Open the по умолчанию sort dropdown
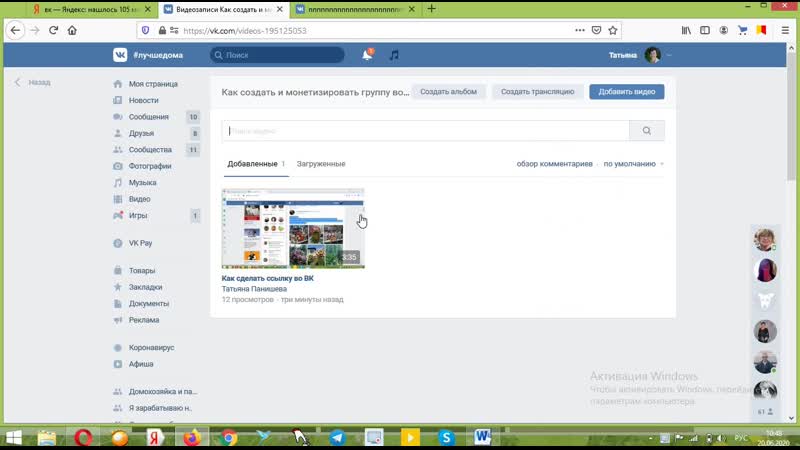 point(633,164)
